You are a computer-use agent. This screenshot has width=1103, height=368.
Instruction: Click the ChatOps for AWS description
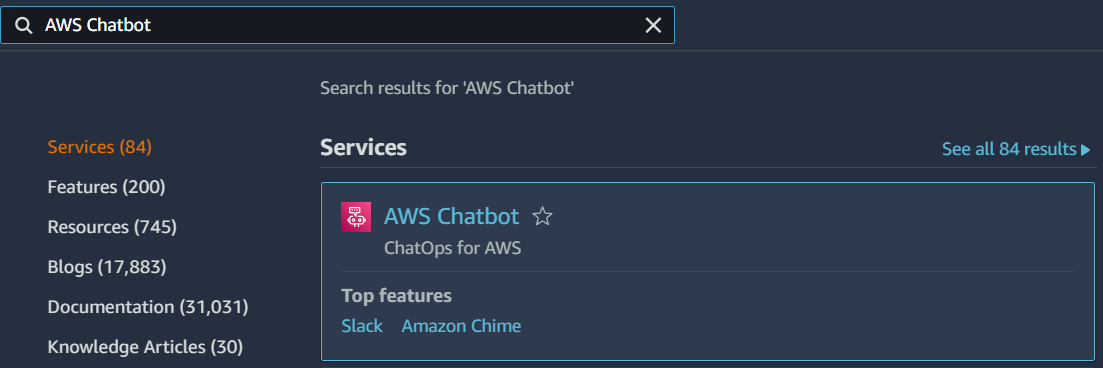(452, 248)
